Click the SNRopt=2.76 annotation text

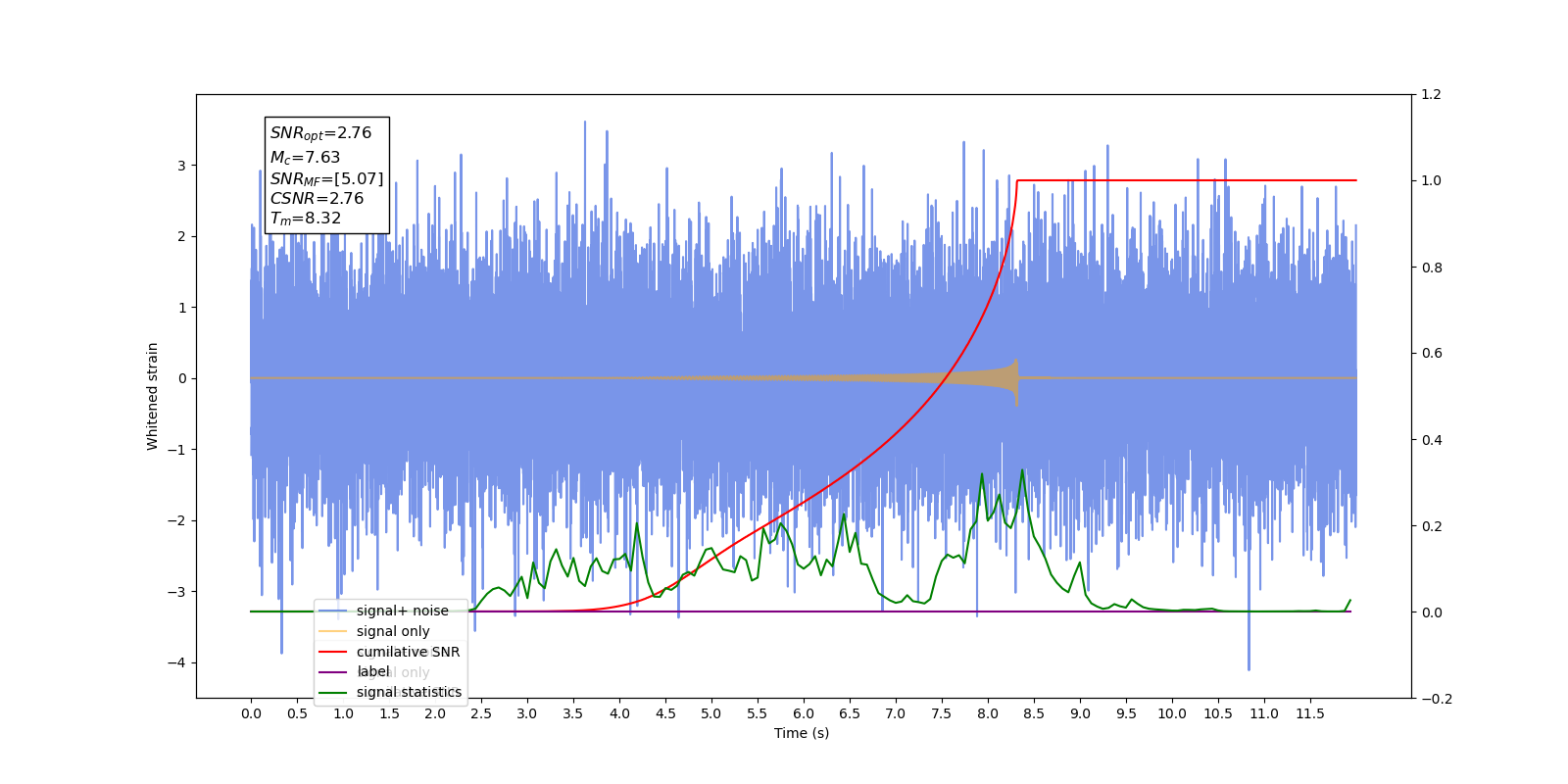(x=320, y=133)
